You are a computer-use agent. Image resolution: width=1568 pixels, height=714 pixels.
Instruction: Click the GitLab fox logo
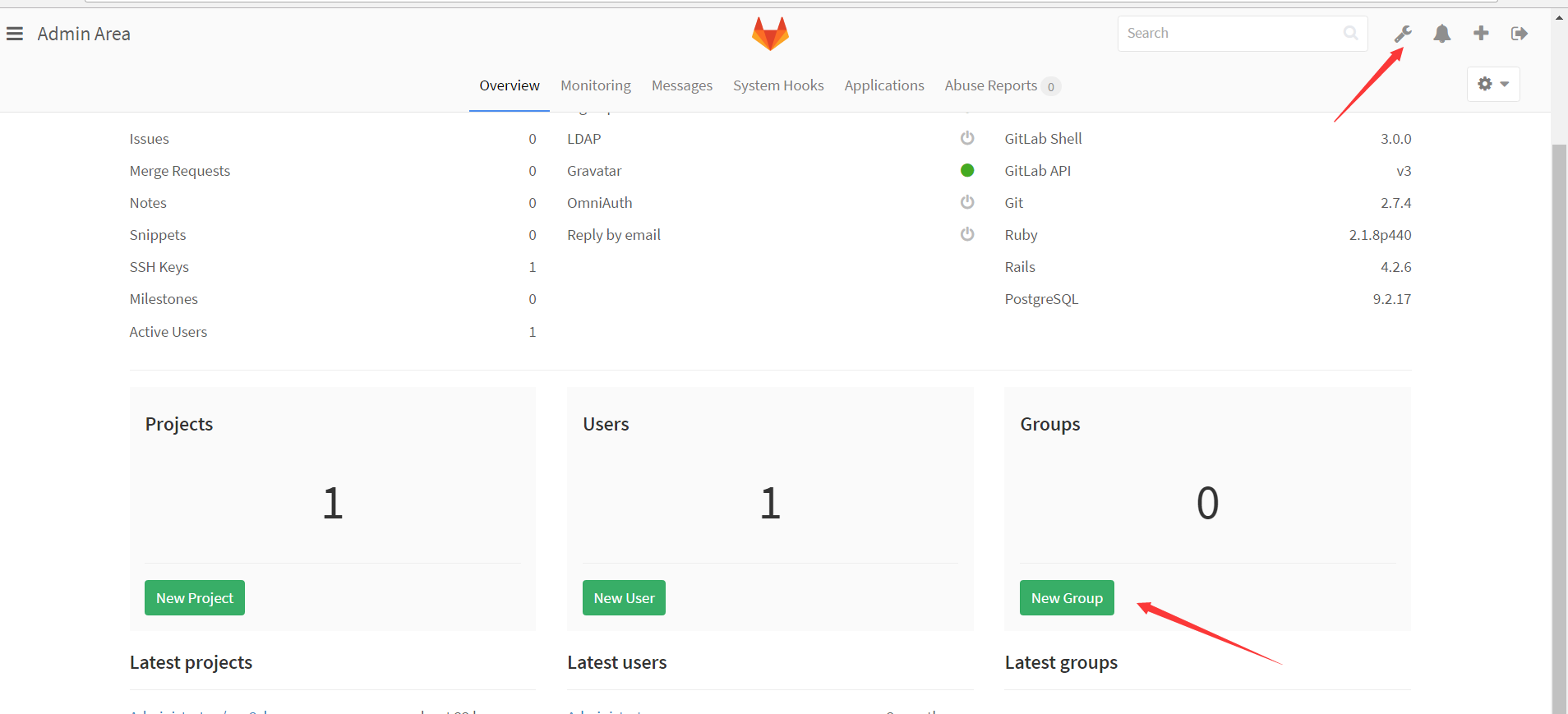[770, 34]
